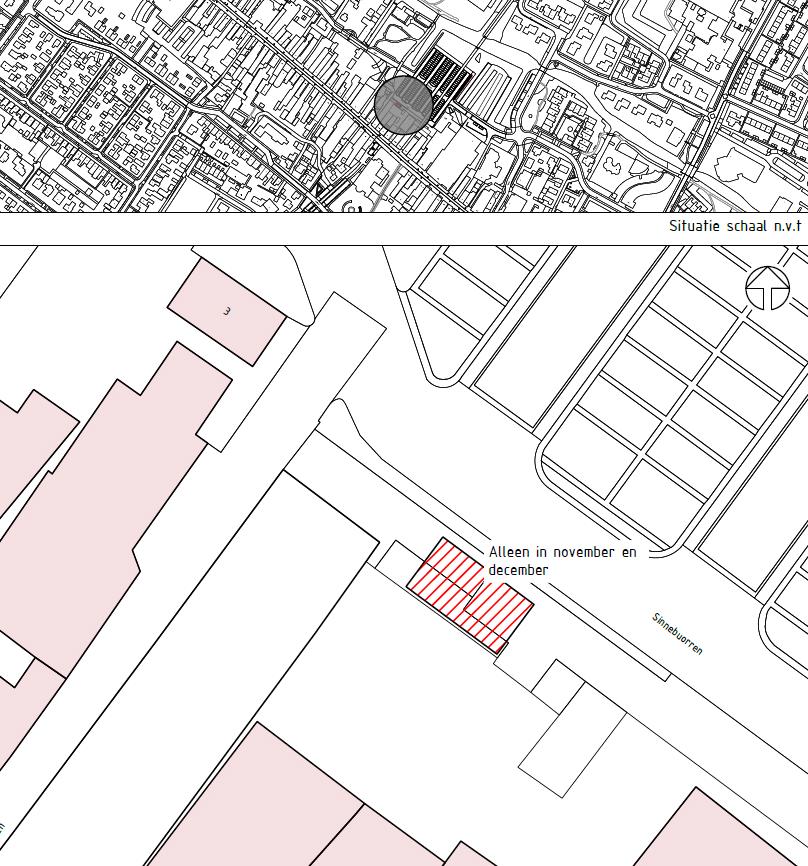Click the 'Situatie schaal n.v.t' caption

point(734,227)
